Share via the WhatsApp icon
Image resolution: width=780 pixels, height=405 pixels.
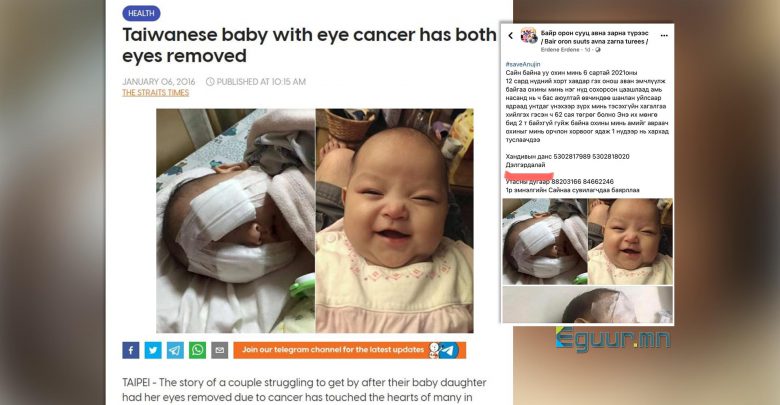point(197,350)
